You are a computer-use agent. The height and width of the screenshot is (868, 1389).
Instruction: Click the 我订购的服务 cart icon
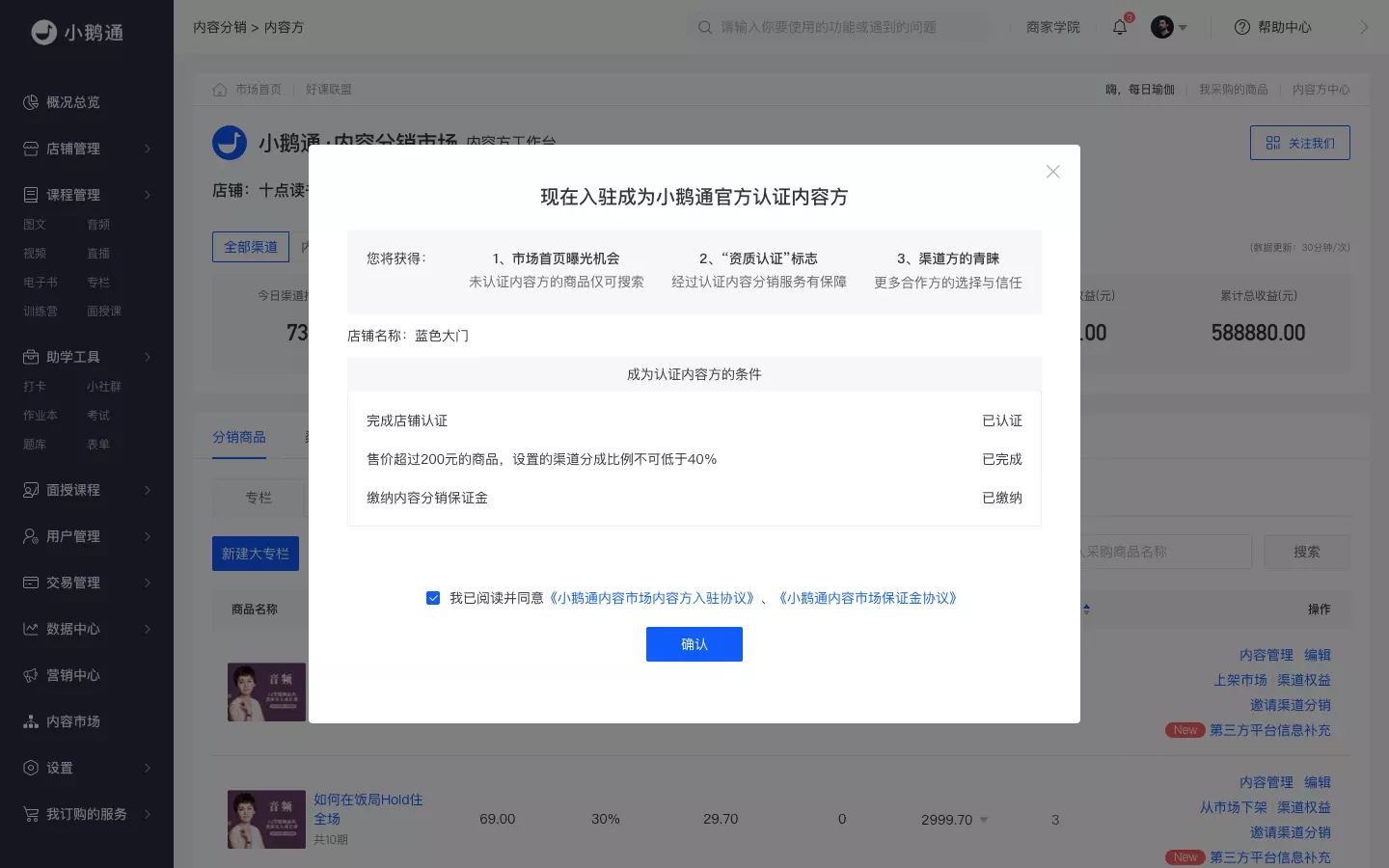coord(31,814)
